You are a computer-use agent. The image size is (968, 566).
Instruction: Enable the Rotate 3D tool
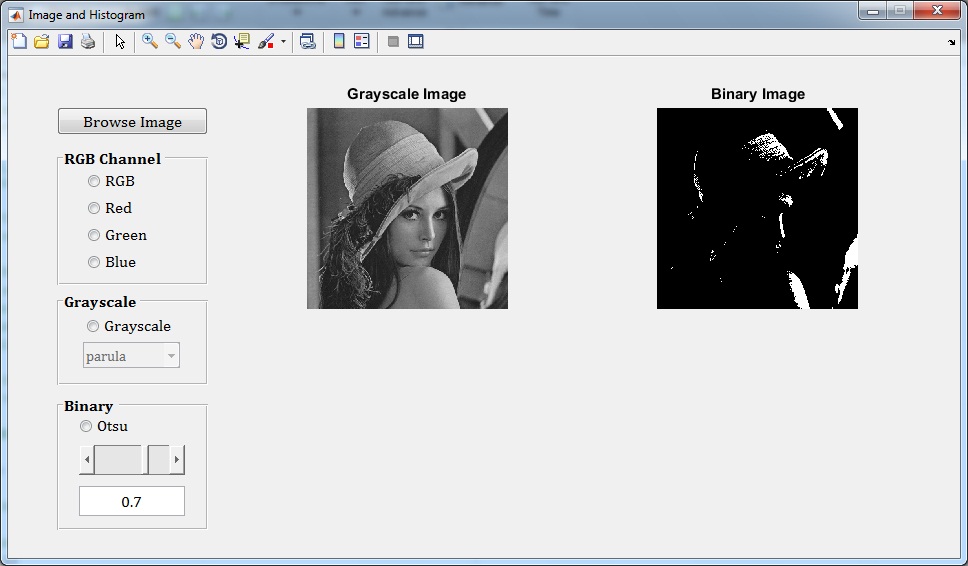pyautogui.click(x=219, y=41)
